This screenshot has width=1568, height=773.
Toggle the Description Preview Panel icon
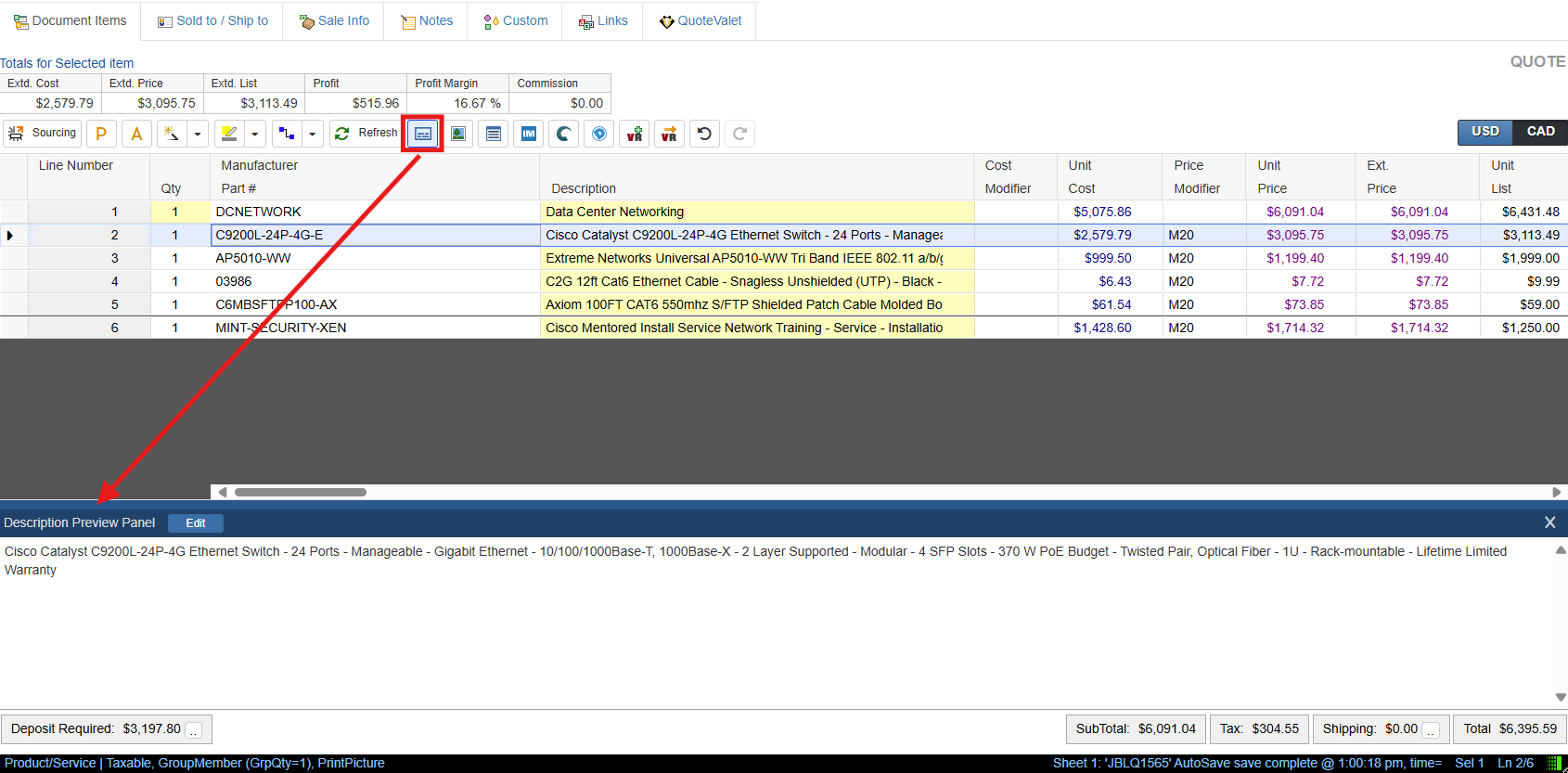coord(422,134)
